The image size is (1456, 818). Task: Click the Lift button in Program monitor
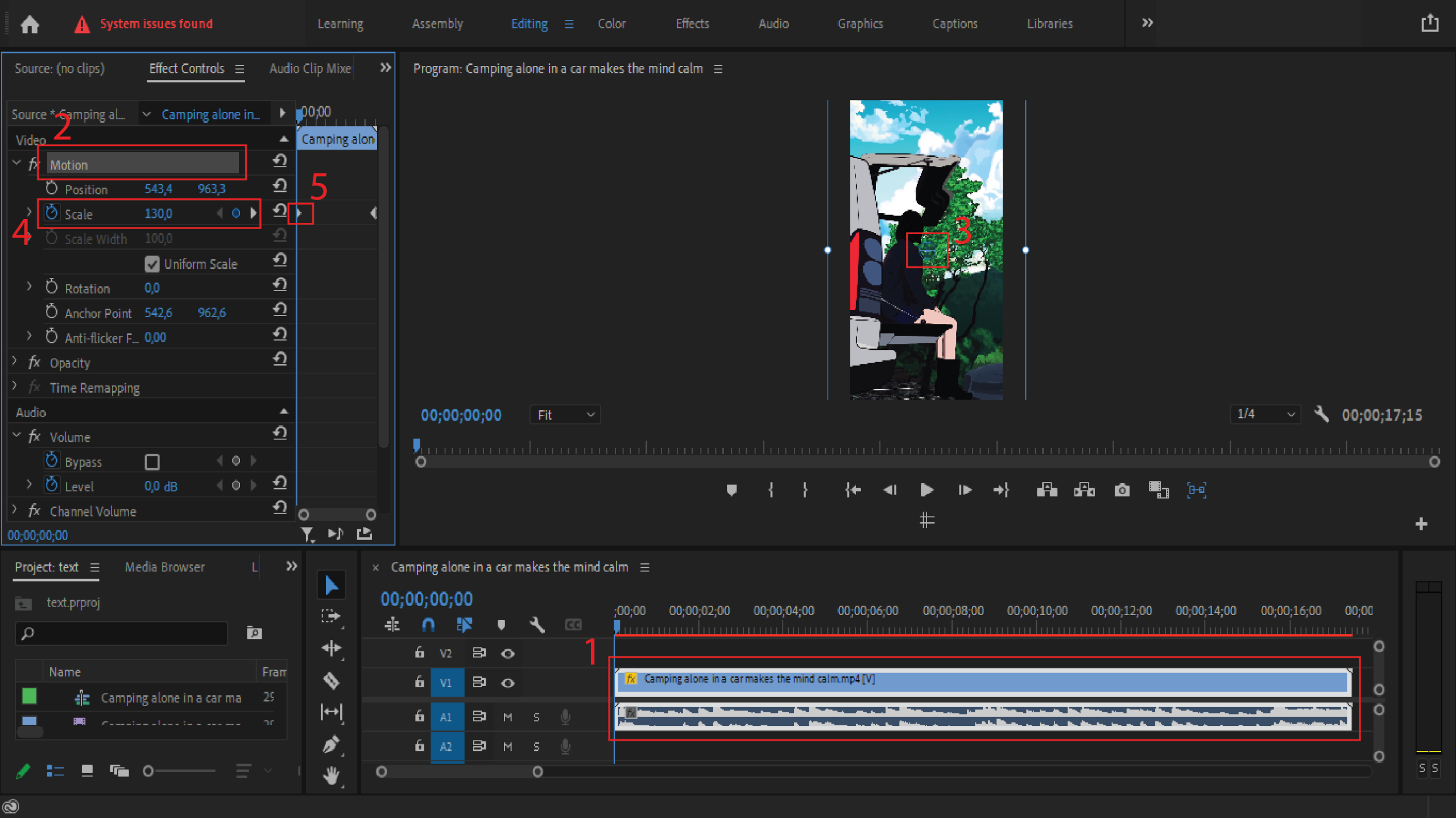point(1046,490)
